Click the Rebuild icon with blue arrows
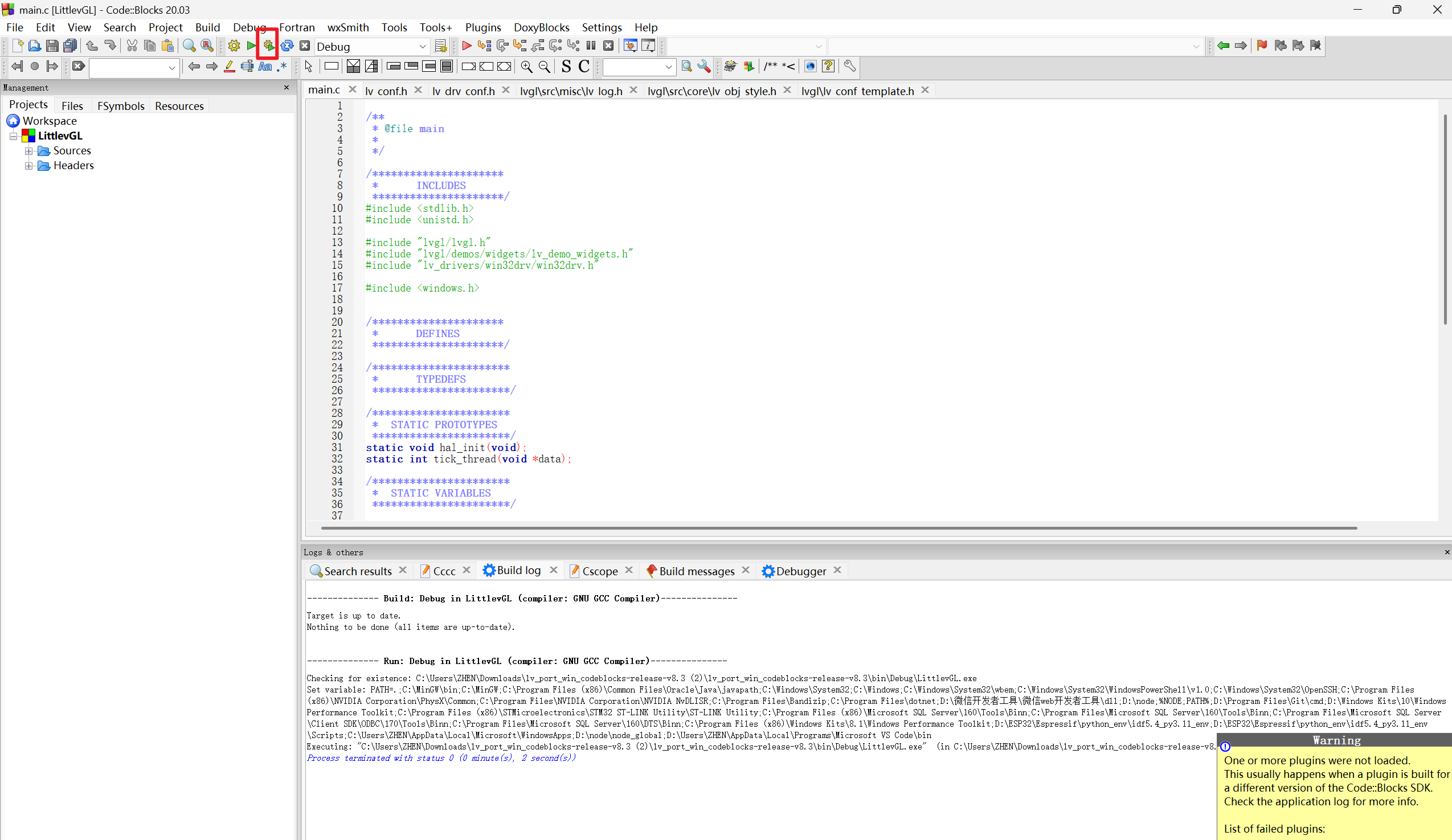Viewport: 1452px width, 840px height. pyautogui.click(x=287, y=46)
